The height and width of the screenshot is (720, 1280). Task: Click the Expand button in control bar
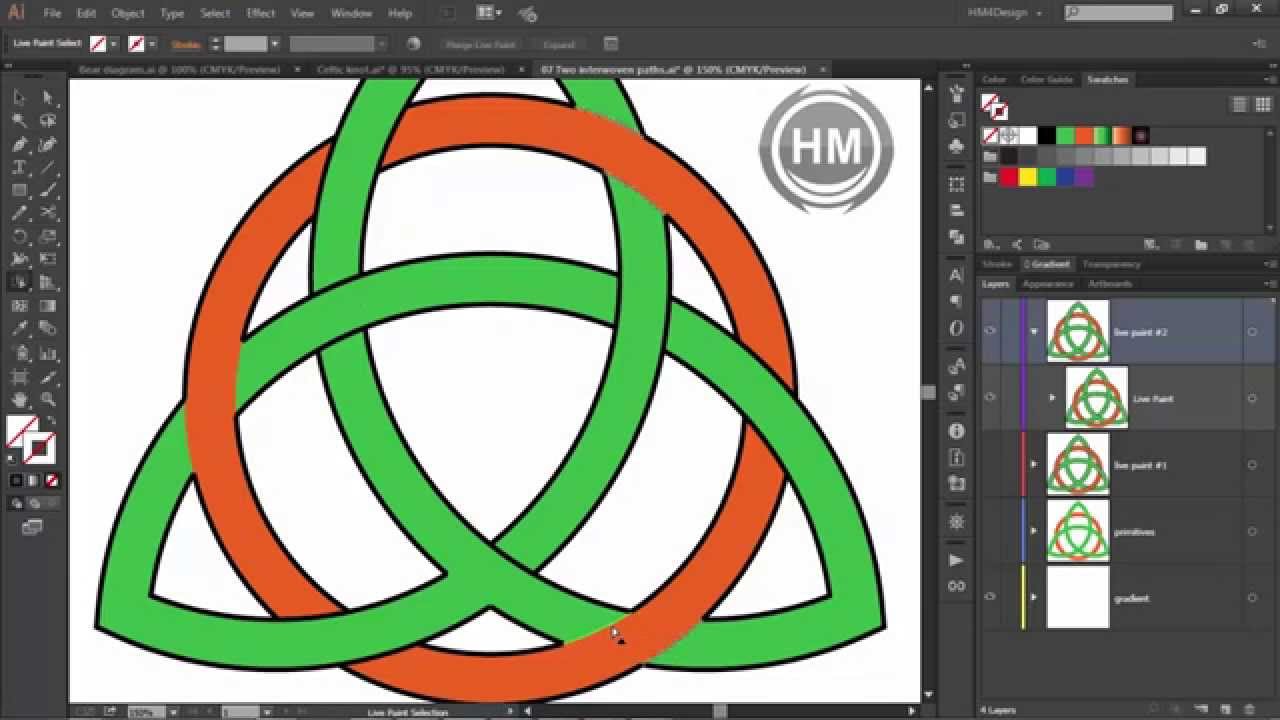(x=558, y=44)
